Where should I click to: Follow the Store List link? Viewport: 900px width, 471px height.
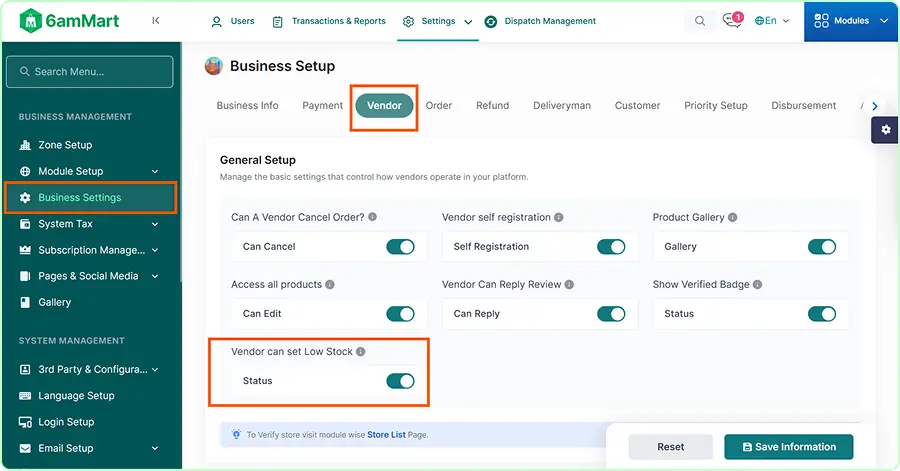(386, 435)
